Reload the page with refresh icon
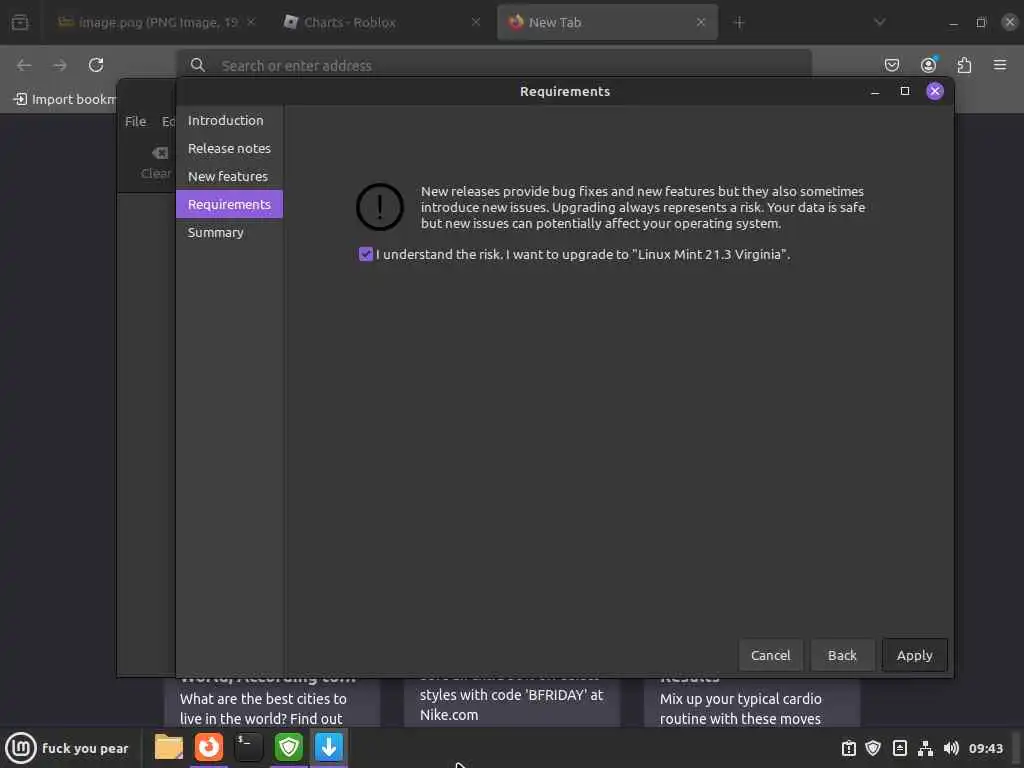This screenshot has height=768, width=1024. [96, 65]
